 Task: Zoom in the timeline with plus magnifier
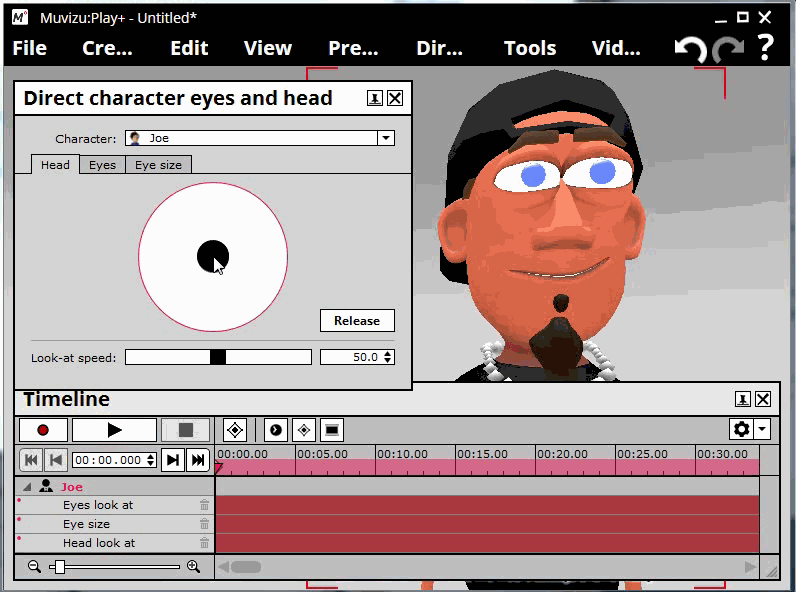(x=193, y=567)
